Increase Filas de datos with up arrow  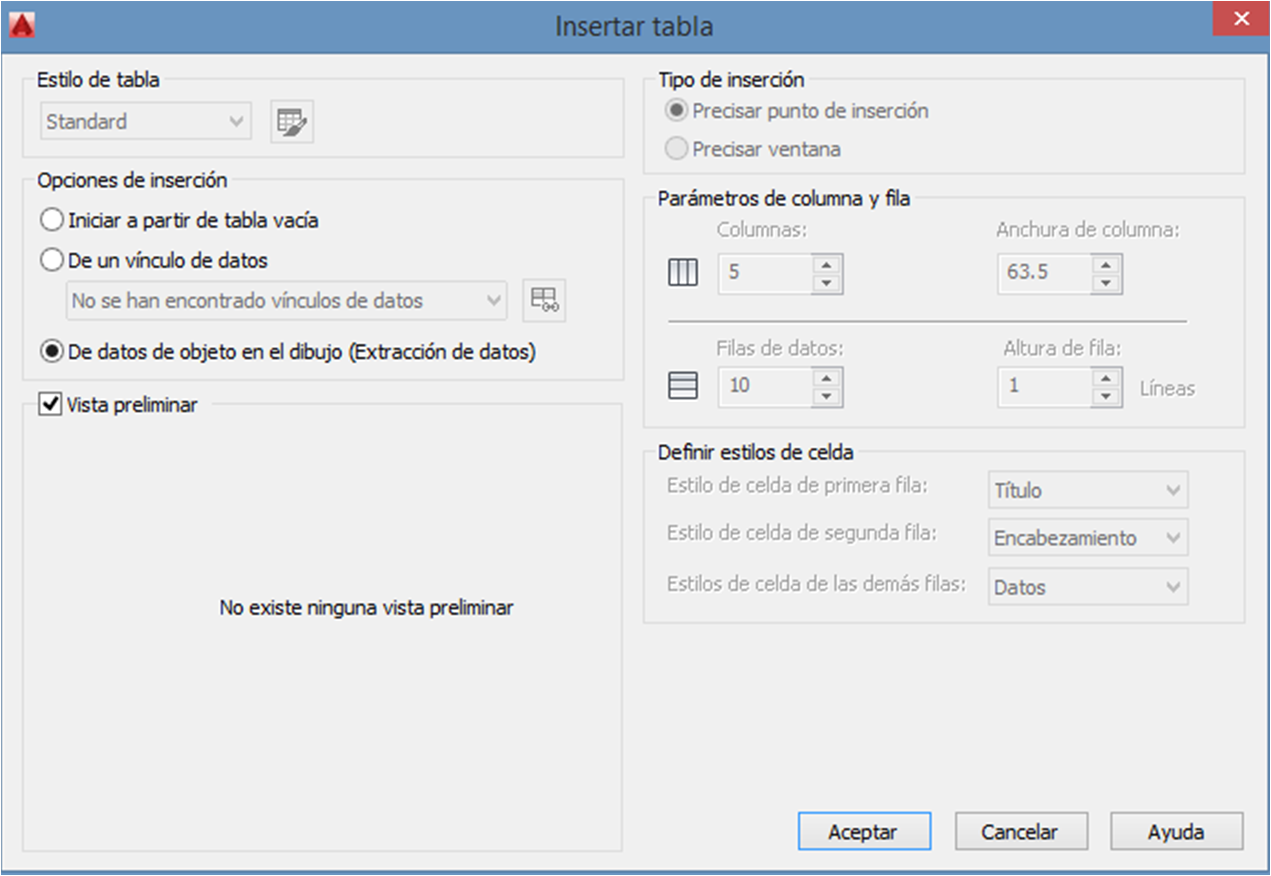826,378
